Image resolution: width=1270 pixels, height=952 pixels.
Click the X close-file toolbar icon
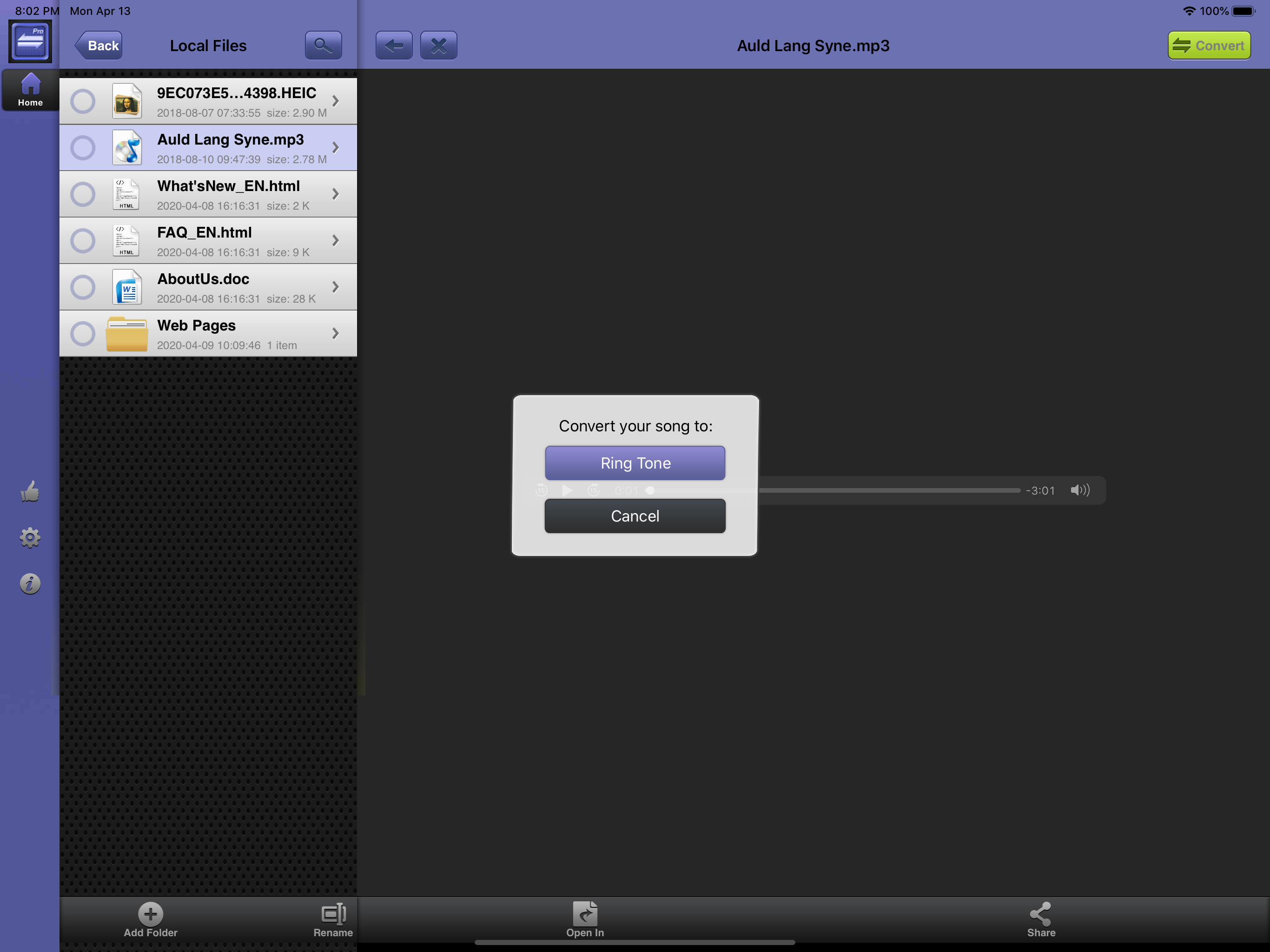click(x=439, y=46)
